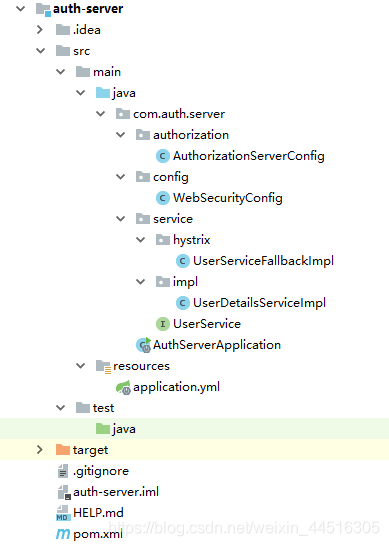Select HELP.md file name

click(98, 513)
